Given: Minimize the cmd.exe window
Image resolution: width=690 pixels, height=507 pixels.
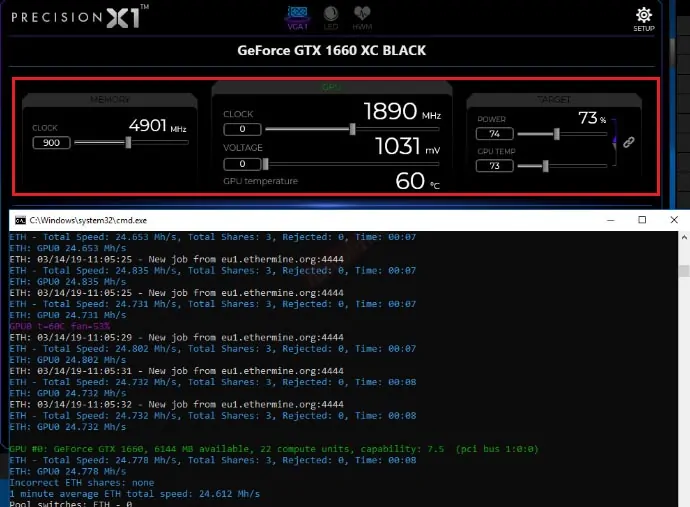Looking at the screenshot, I should (610, 220).
